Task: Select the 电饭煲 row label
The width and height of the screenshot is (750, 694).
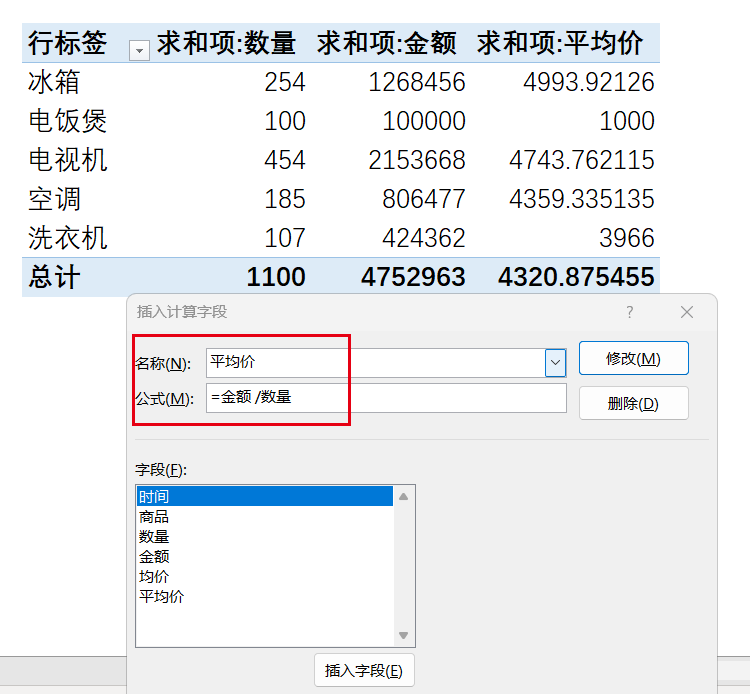Action: (67, 121)
